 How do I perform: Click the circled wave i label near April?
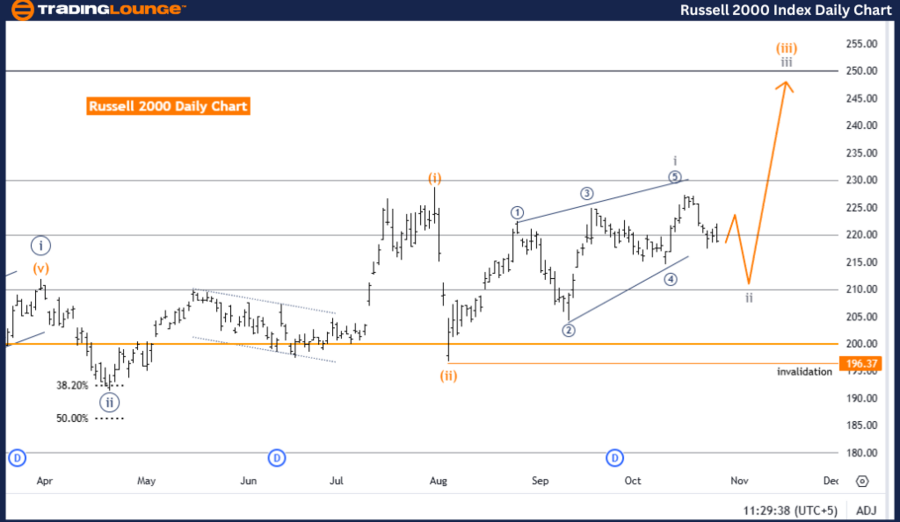pyautogui.click(x=41, y=246)
